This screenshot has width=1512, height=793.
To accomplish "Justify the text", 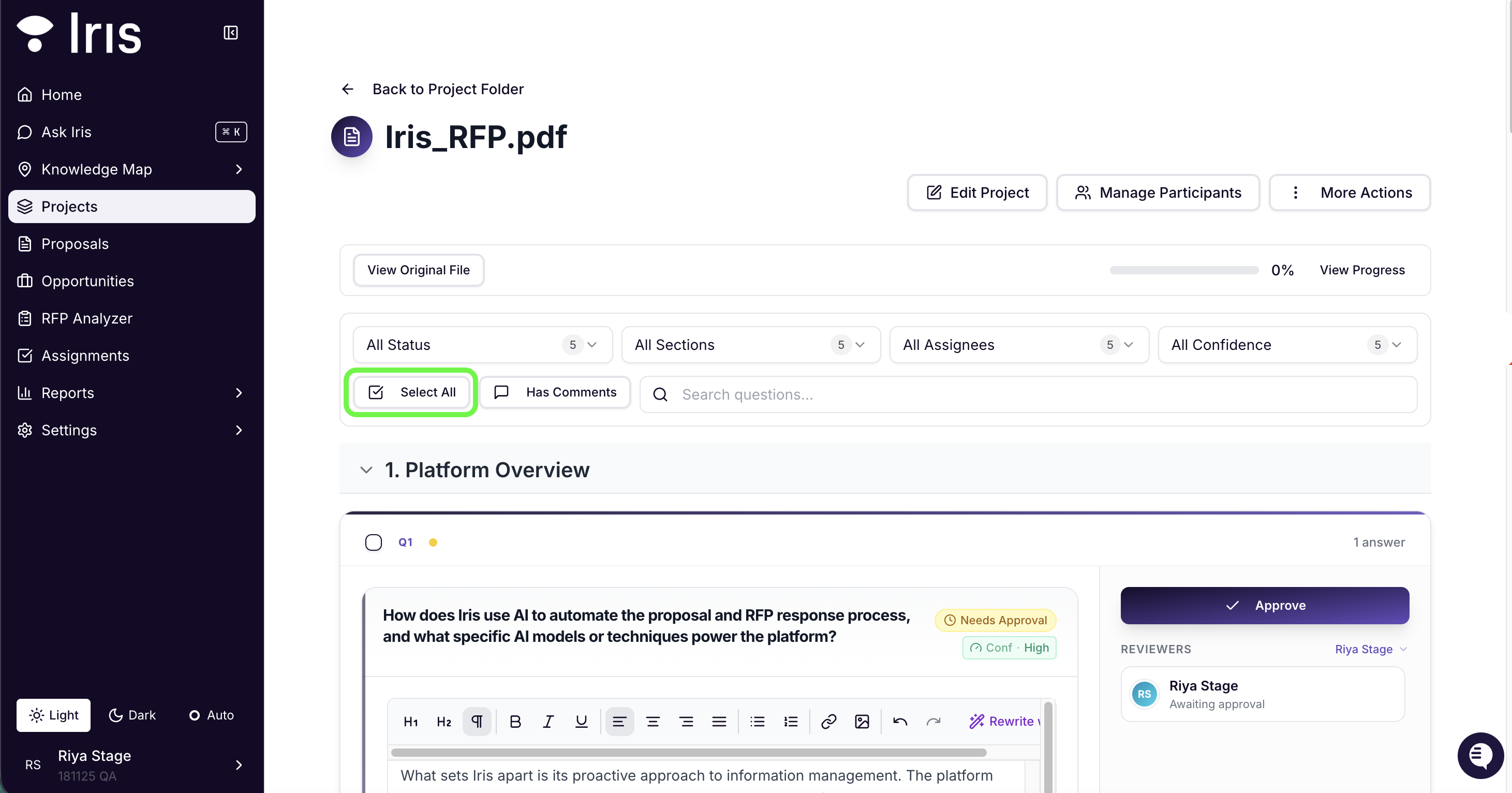I will click(719, 722).
